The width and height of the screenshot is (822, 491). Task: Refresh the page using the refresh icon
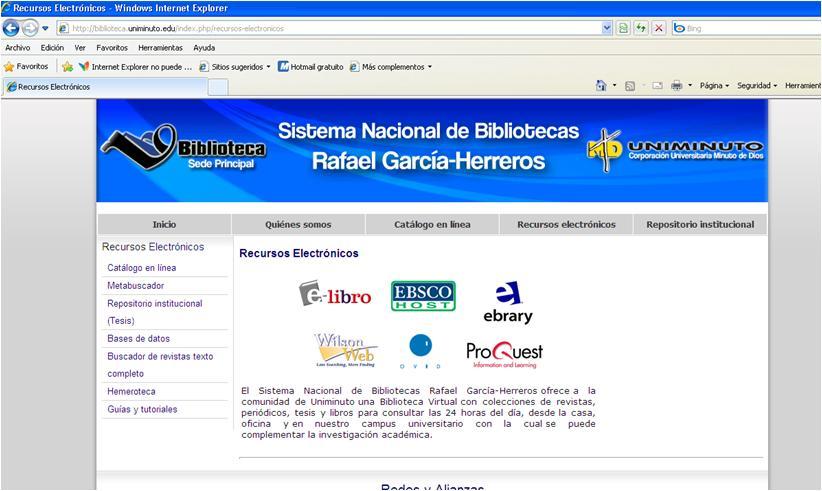[641, 28]
